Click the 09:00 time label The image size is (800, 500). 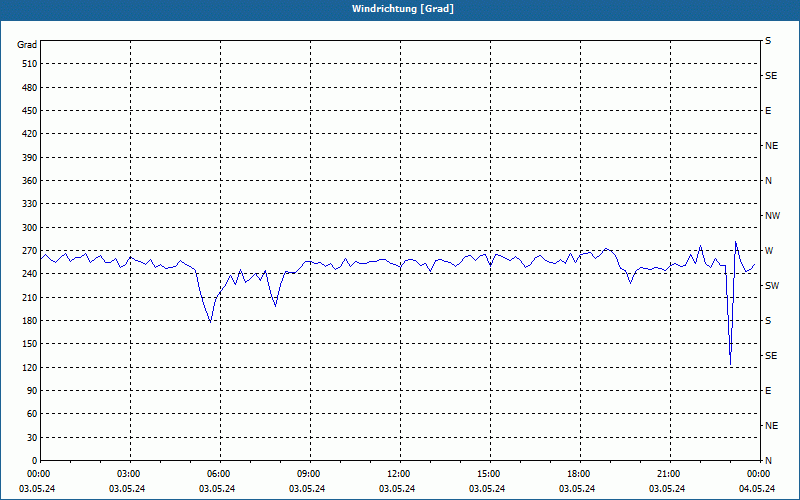pyautogui.click(x=310, y=474)
